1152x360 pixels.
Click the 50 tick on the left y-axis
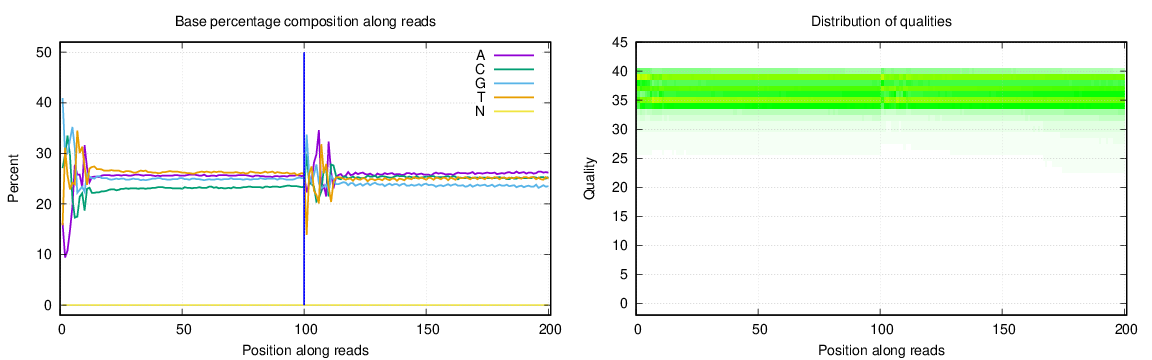pos(43,52)
